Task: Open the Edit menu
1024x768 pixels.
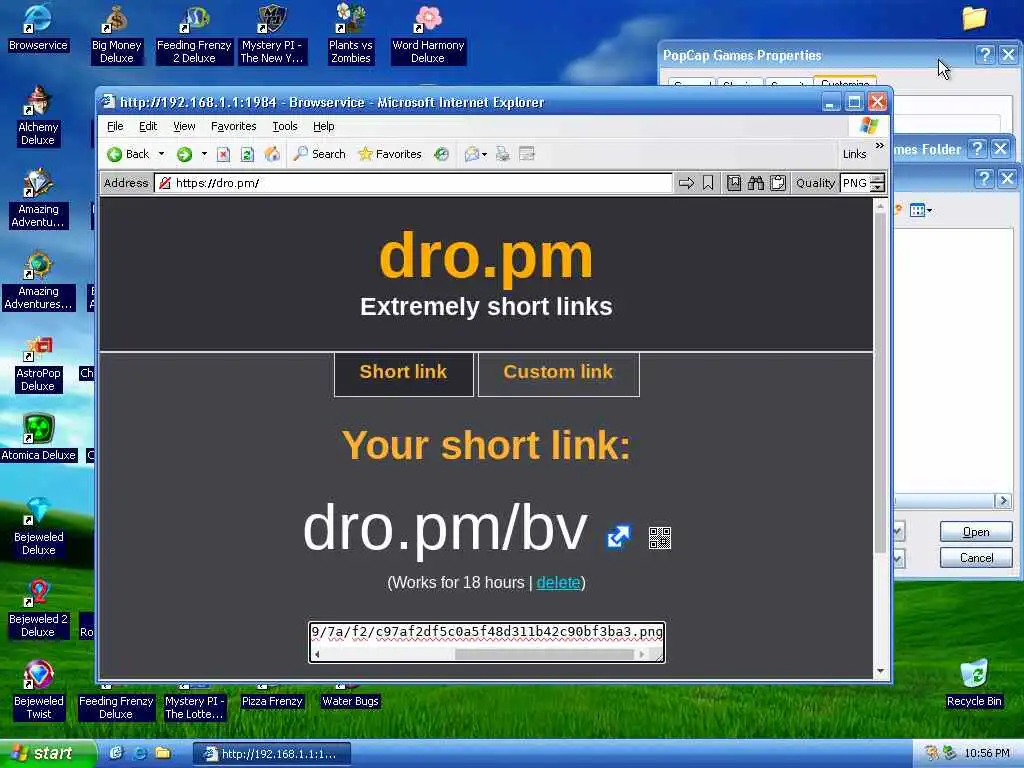Action: click(148, 126)
